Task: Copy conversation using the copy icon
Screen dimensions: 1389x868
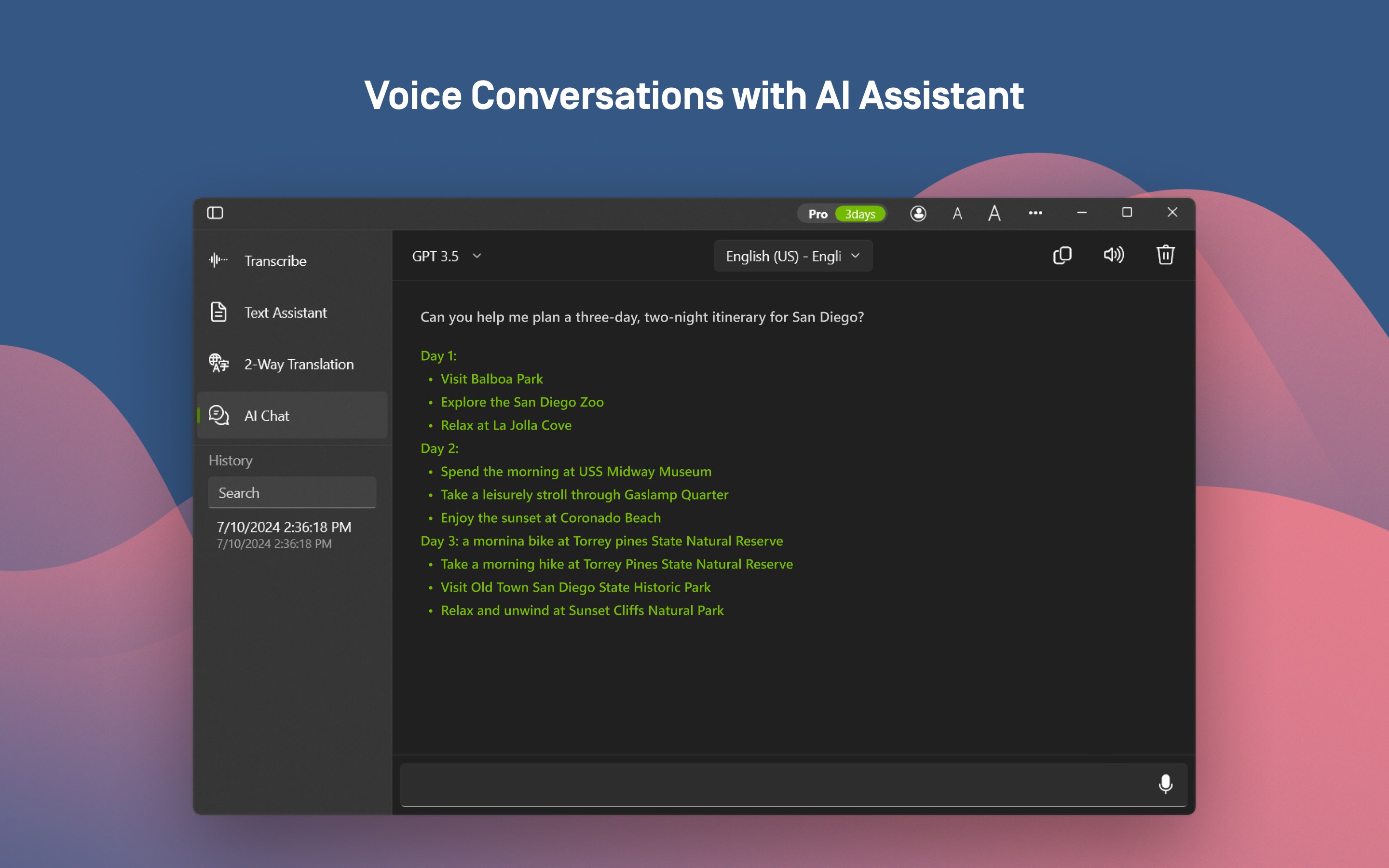Action: pyautogui.click(x=1062, y=255)
